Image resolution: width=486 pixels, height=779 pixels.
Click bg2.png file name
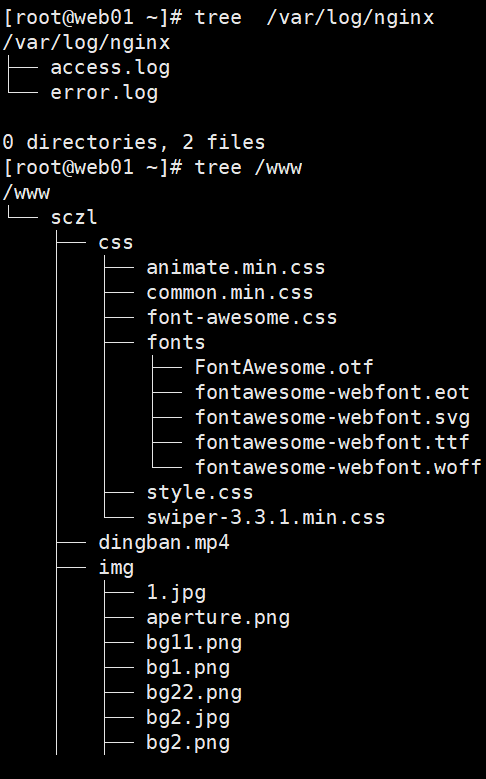(x=188, y=742)
